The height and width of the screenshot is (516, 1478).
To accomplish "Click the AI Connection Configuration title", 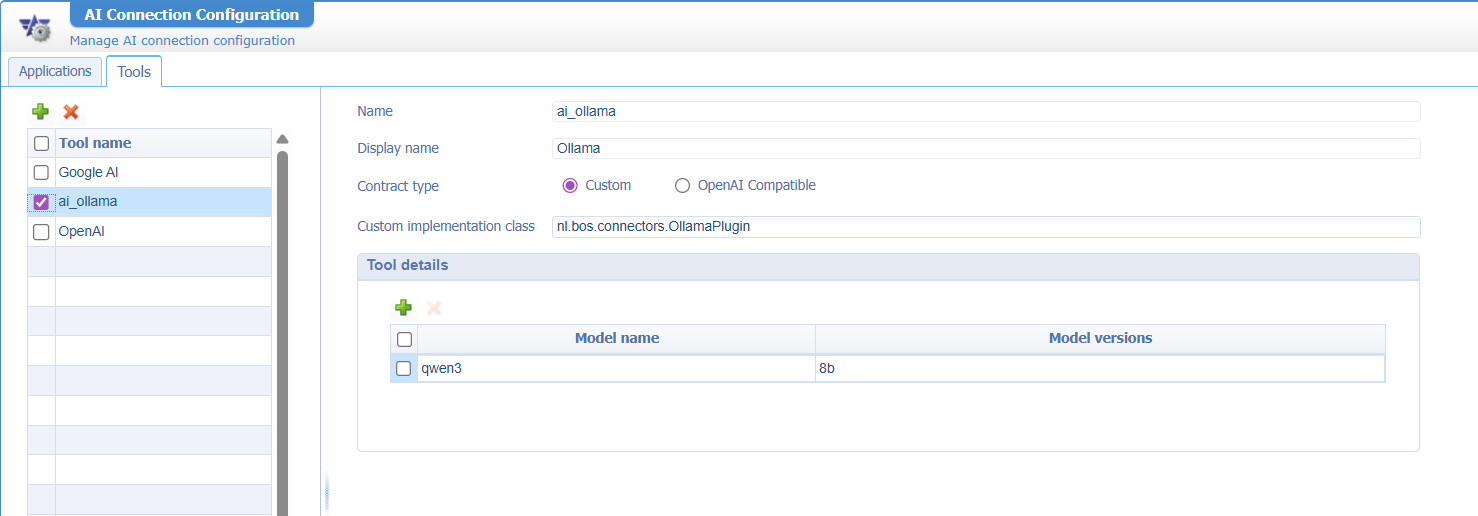I will coord(192,15).
